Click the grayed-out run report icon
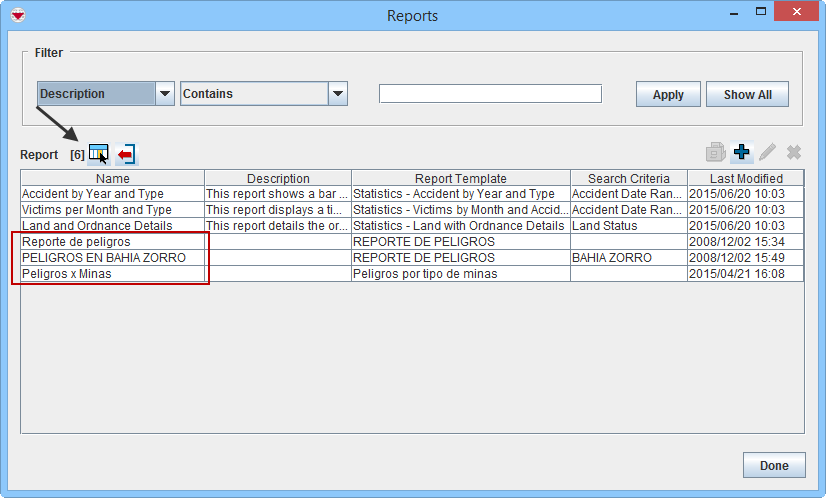The image size is (826, 498). [x=715, y=152]
